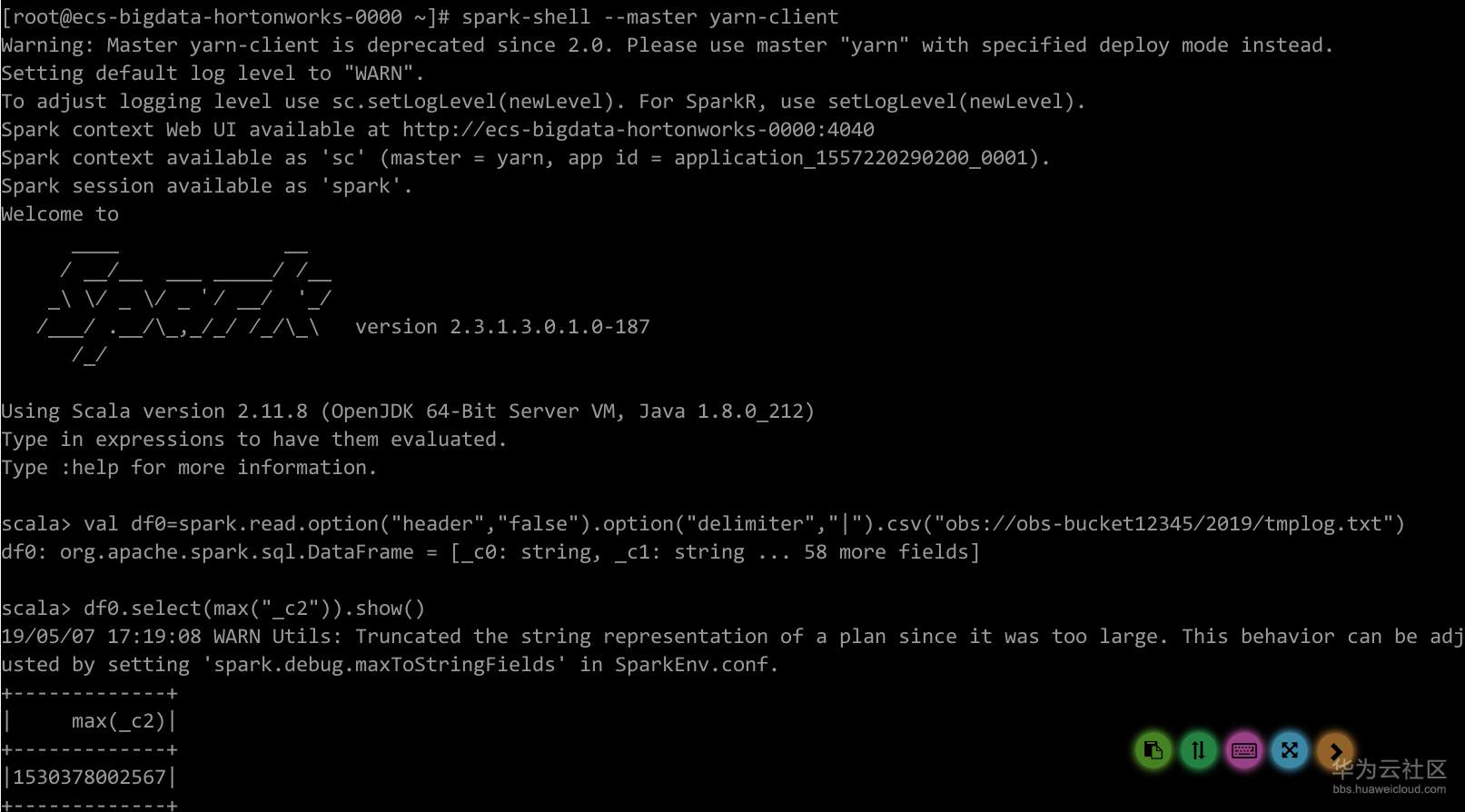
Task: Open file transfer with up-down arrows icon
Action: click(x=1199, y=750)
